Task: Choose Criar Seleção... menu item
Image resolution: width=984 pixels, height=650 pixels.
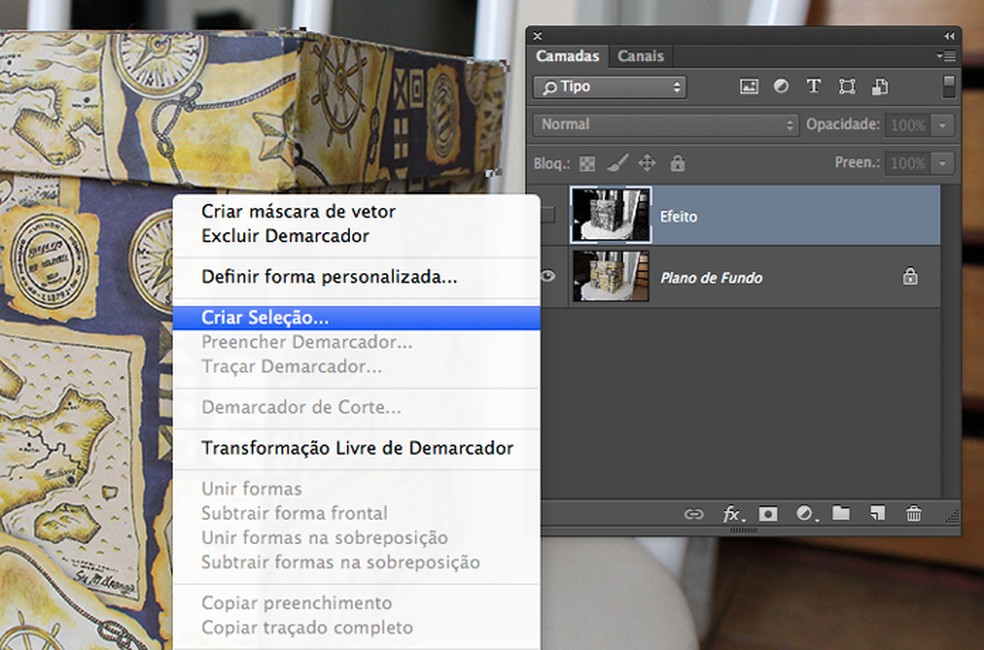Action: coord(356,317)
